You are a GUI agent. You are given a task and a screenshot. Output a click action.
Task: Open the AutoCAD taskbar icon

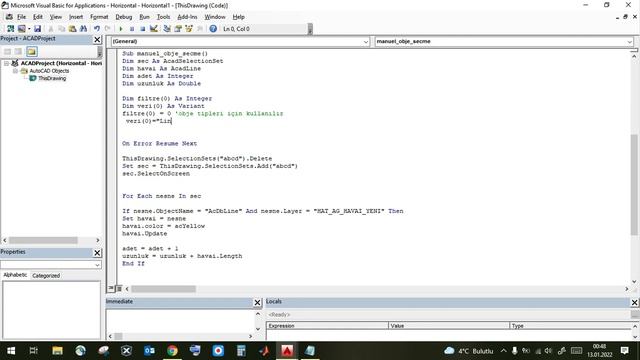287,351
